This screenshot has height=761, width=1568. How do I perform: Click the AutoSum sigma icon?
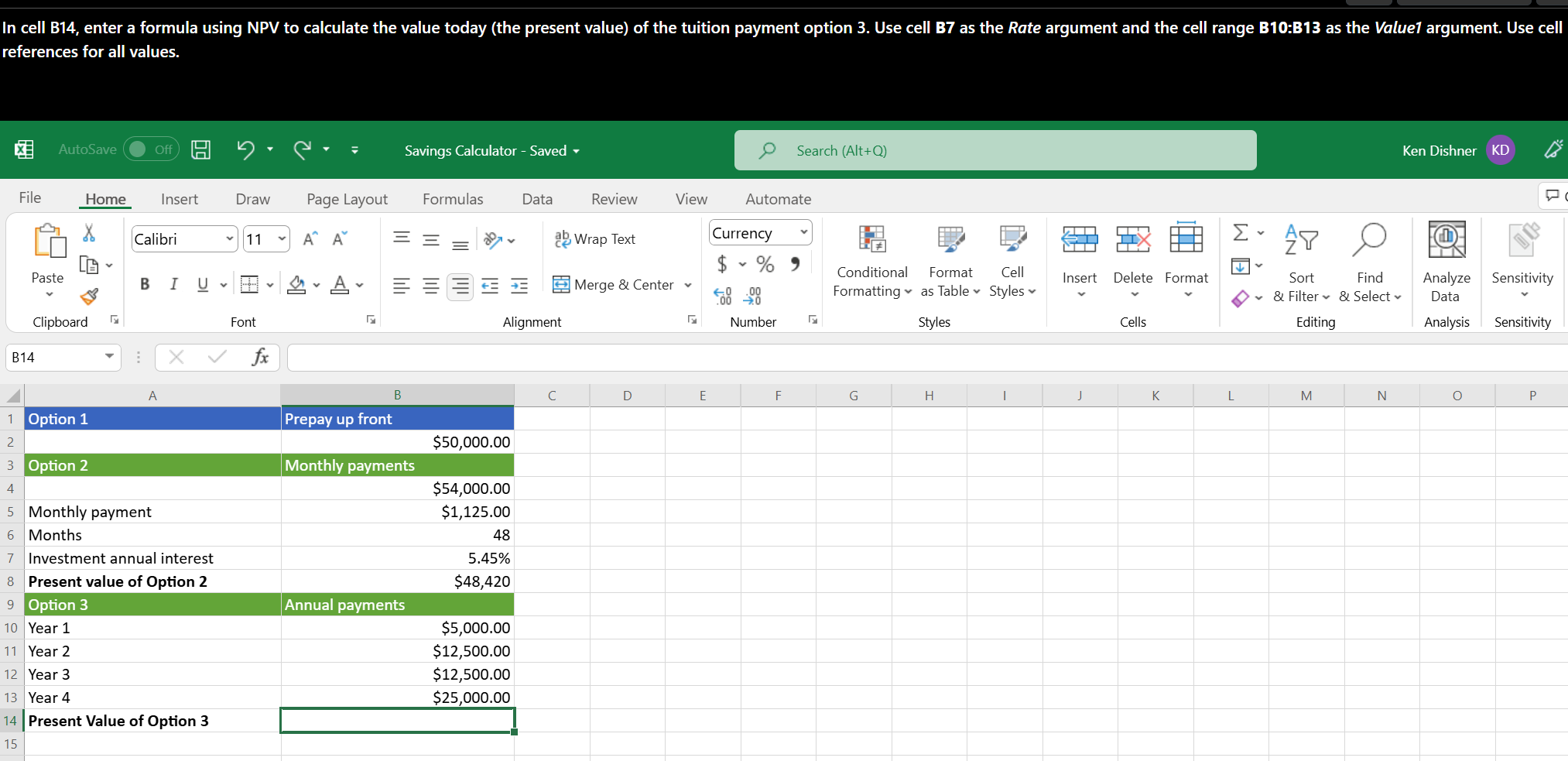click(1240, 232)
